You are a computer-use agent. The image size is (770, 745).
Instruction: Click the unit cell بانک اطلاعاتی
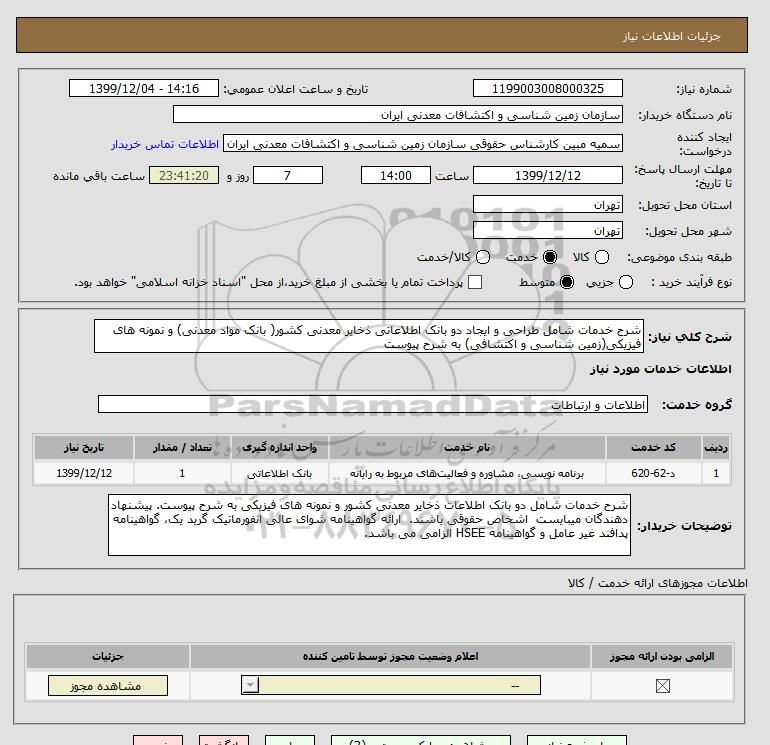coord(280,473)
